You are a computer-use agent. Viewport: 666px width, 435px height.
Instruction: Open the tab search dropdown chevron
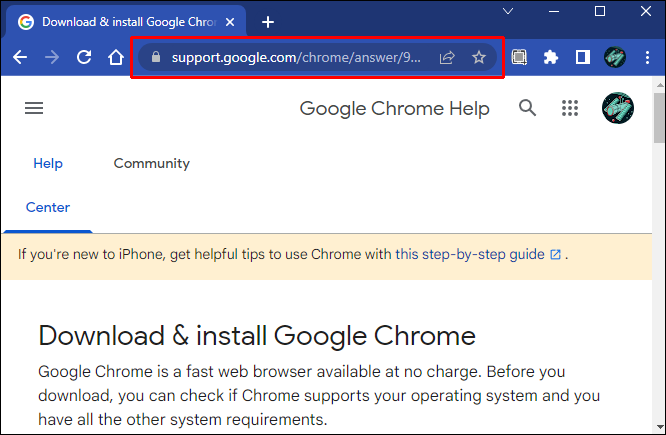tap(508, 11)
